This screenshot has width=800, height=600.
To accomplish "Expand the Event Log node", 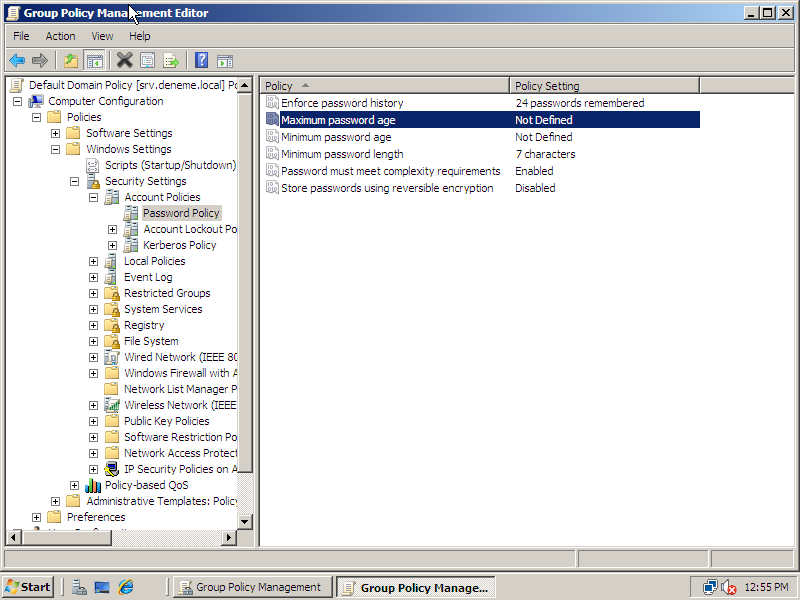I will point(93,278).
